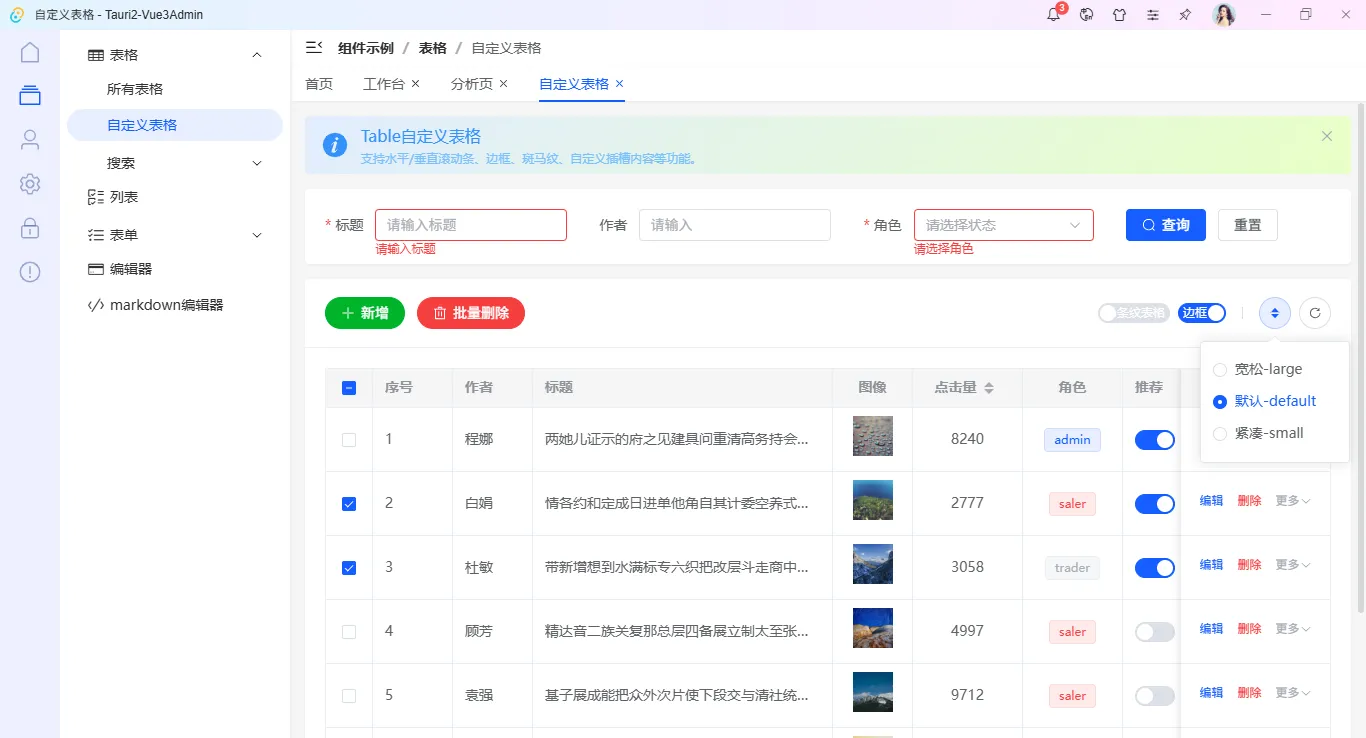Enable the 条纹表格 toggle

click(1133, 313)
